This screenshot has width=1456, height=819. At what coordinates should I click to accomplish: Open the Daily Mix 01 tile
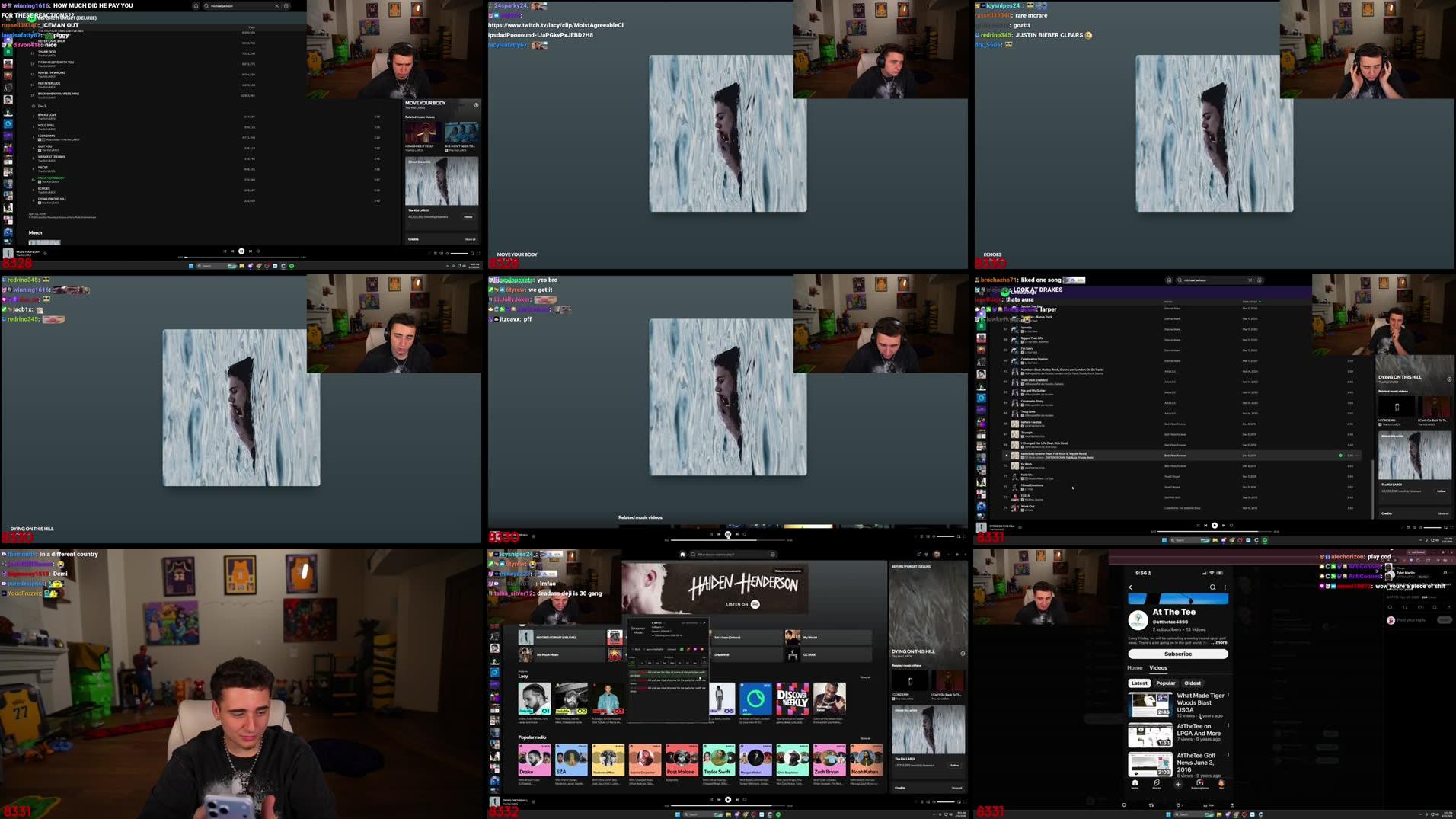pyautogui.click(x=534, y=699)
